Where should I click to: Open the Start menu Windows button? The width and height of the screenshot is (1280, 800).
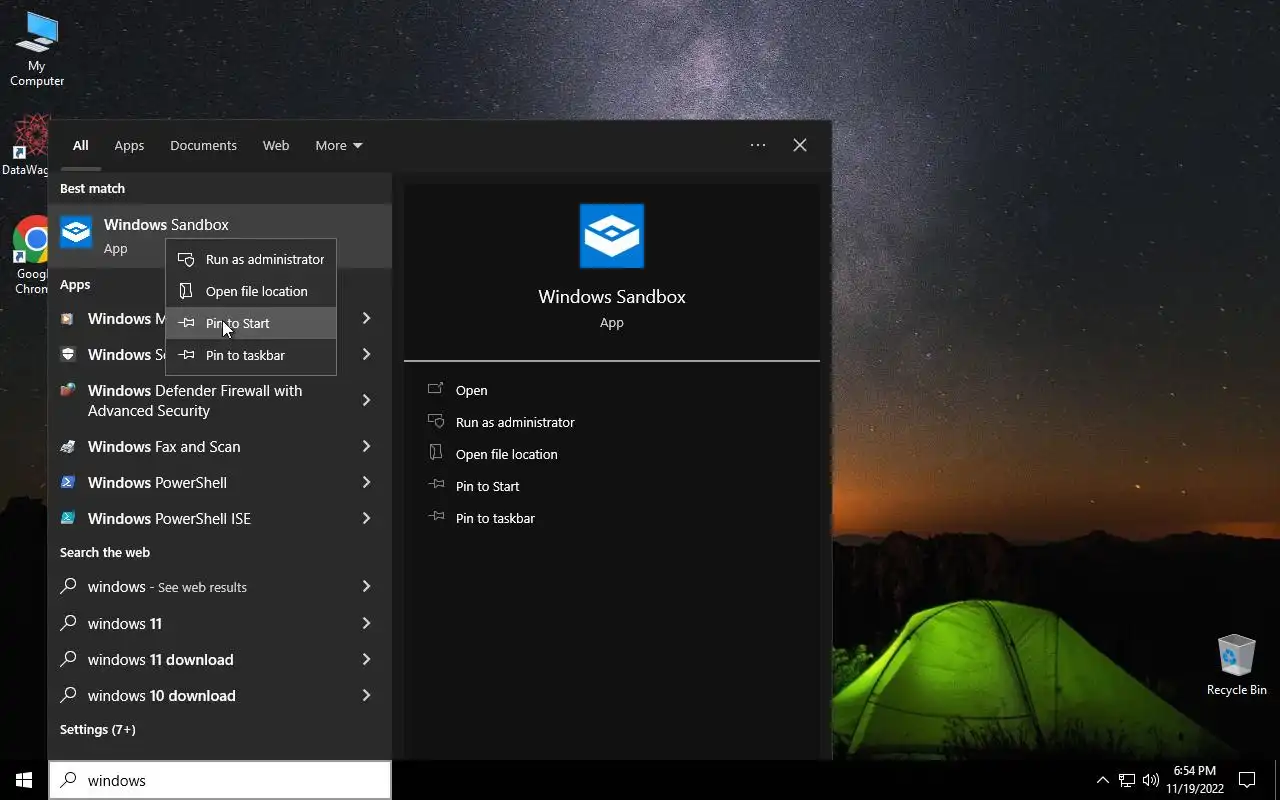[x=24, y=780]
